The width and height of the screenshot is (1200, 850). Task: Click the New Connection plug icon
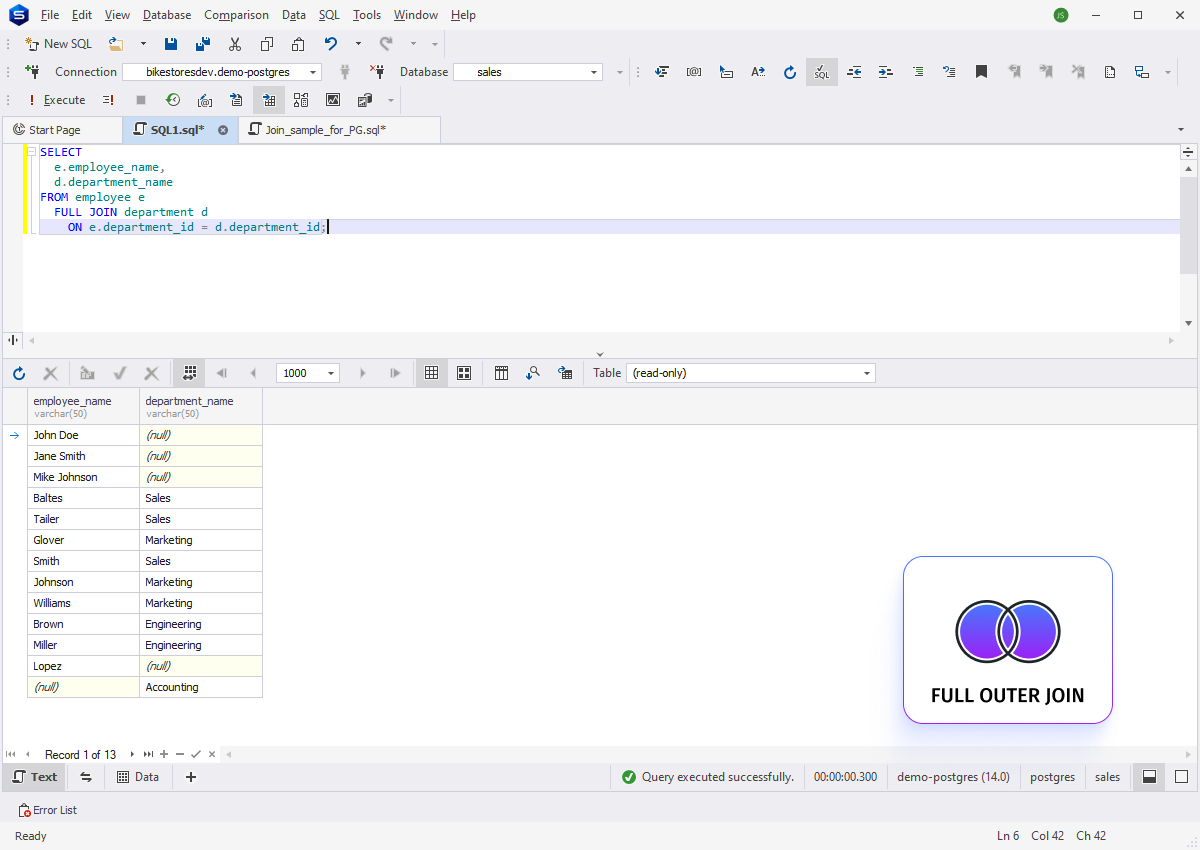coord(31,72)
